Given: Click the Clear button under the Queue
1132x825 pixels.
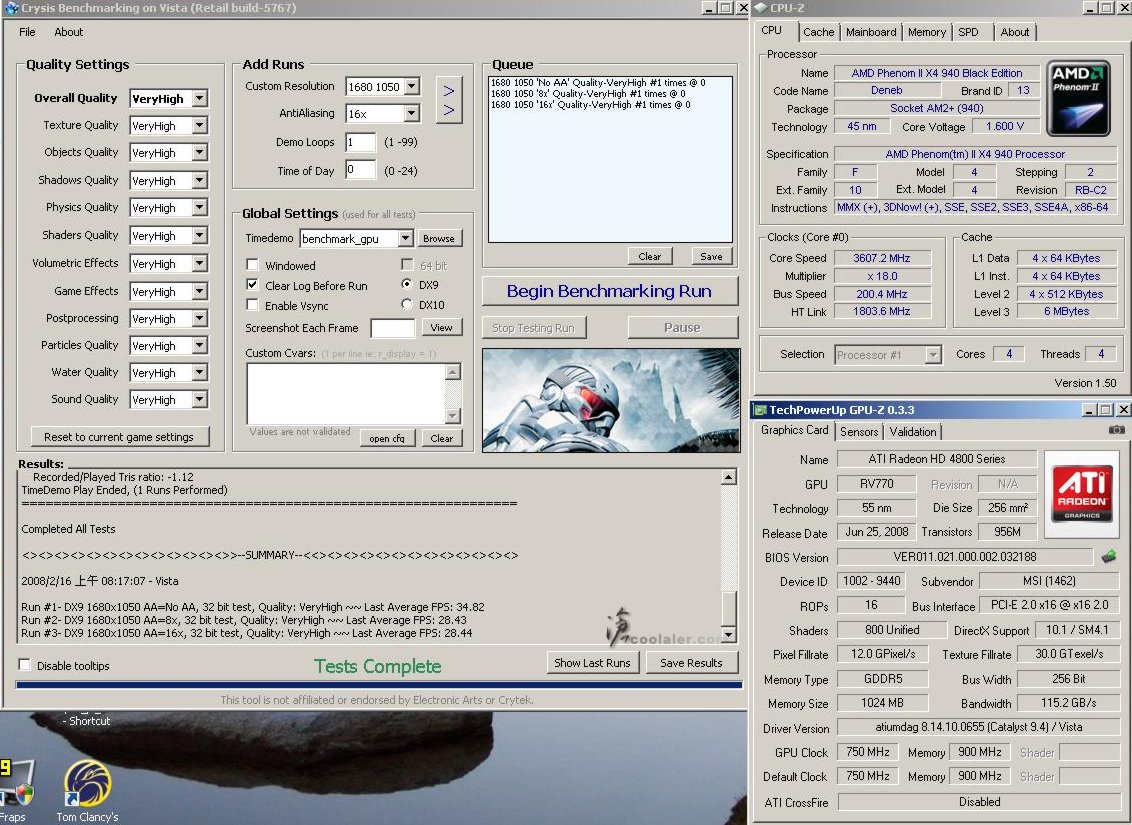Looking at the screenshot, I should (x=650, y=256).
